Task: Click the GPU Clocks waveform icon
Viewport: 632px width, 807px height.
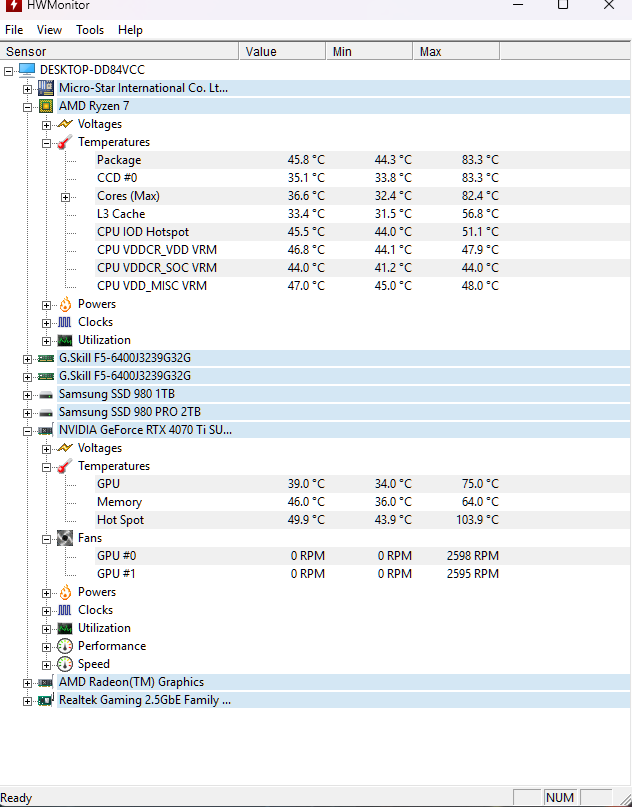Action: tap(65, 610)
